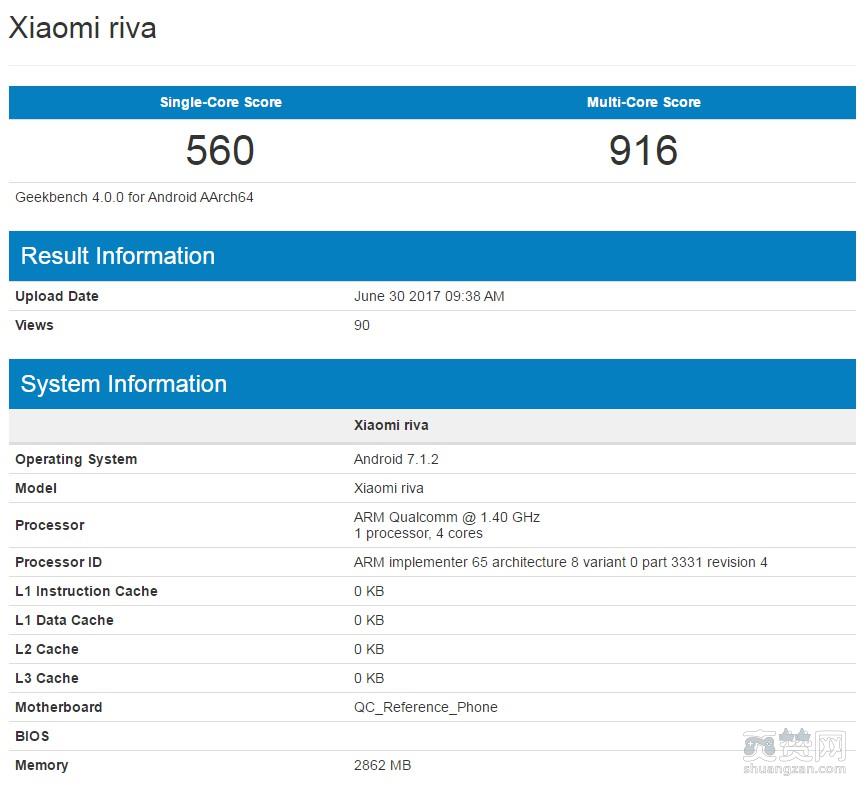Click the Geekbench 4.0.0 for Android text
865x787 pixels.
tap(134, 197)
